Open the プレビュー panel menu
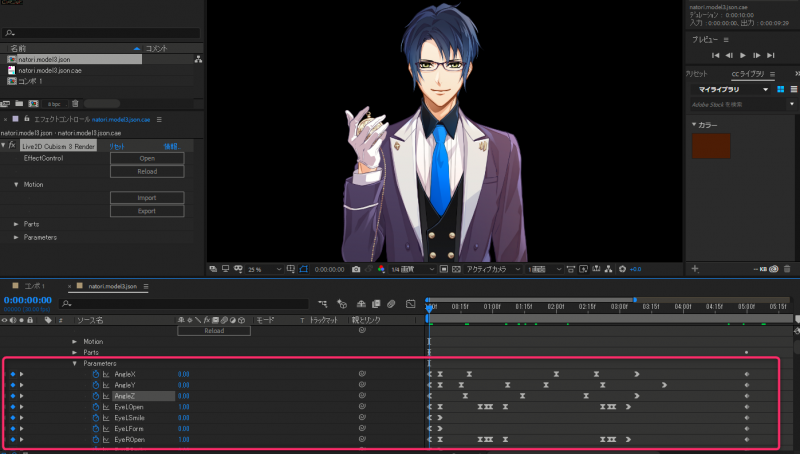The height and width of the screenshot is (454, 800). coord(726,40)
